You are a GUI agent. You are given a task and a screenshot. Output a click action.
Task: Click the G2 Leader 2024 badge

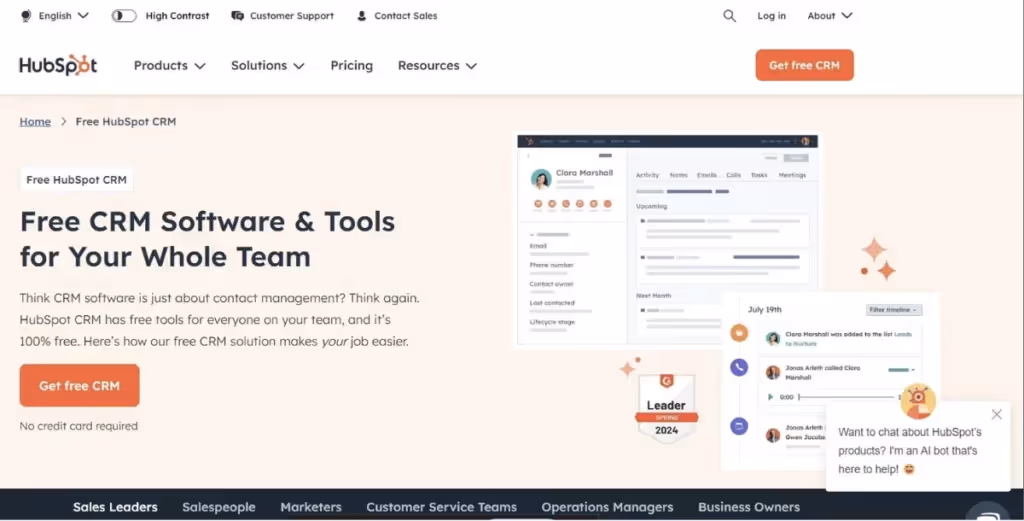666,408
